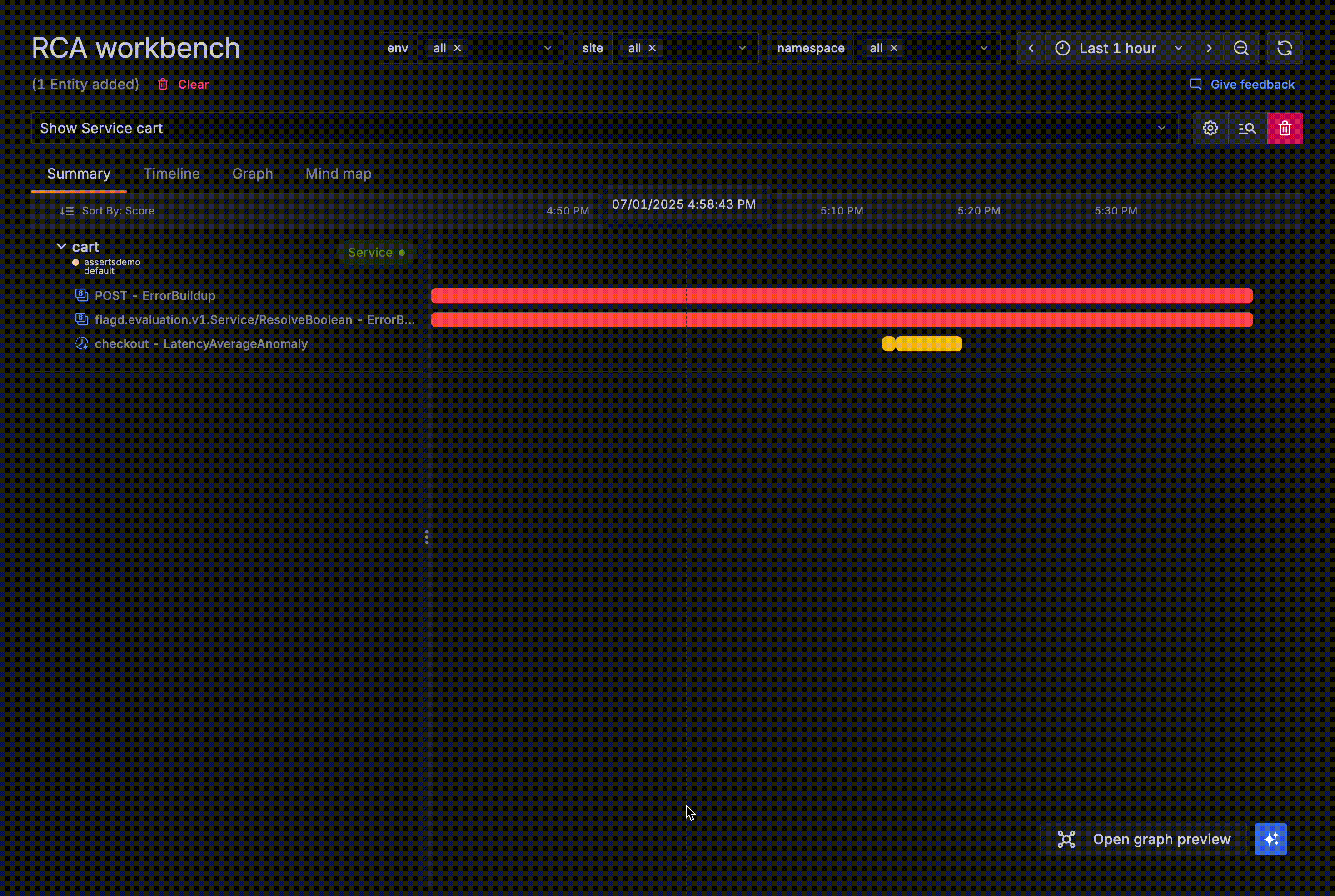Switch to the Mind map tab
The width and height of the screenshot is (1335, 896).
339,174
